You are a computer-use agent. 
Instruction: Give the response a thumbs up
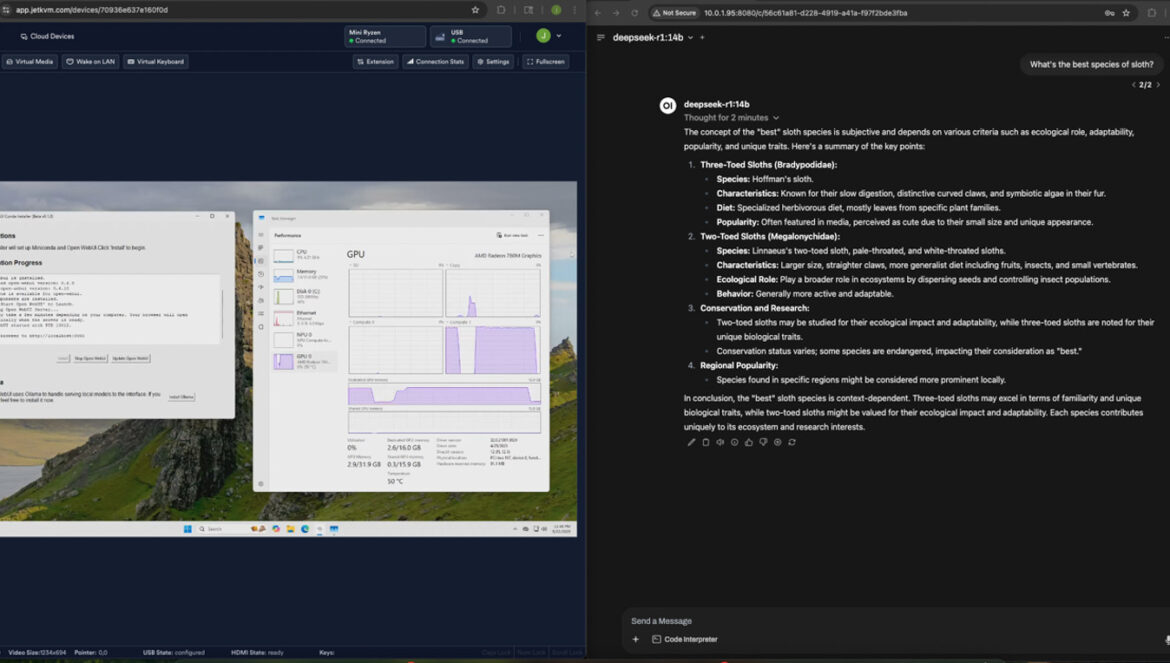(749, 442)
